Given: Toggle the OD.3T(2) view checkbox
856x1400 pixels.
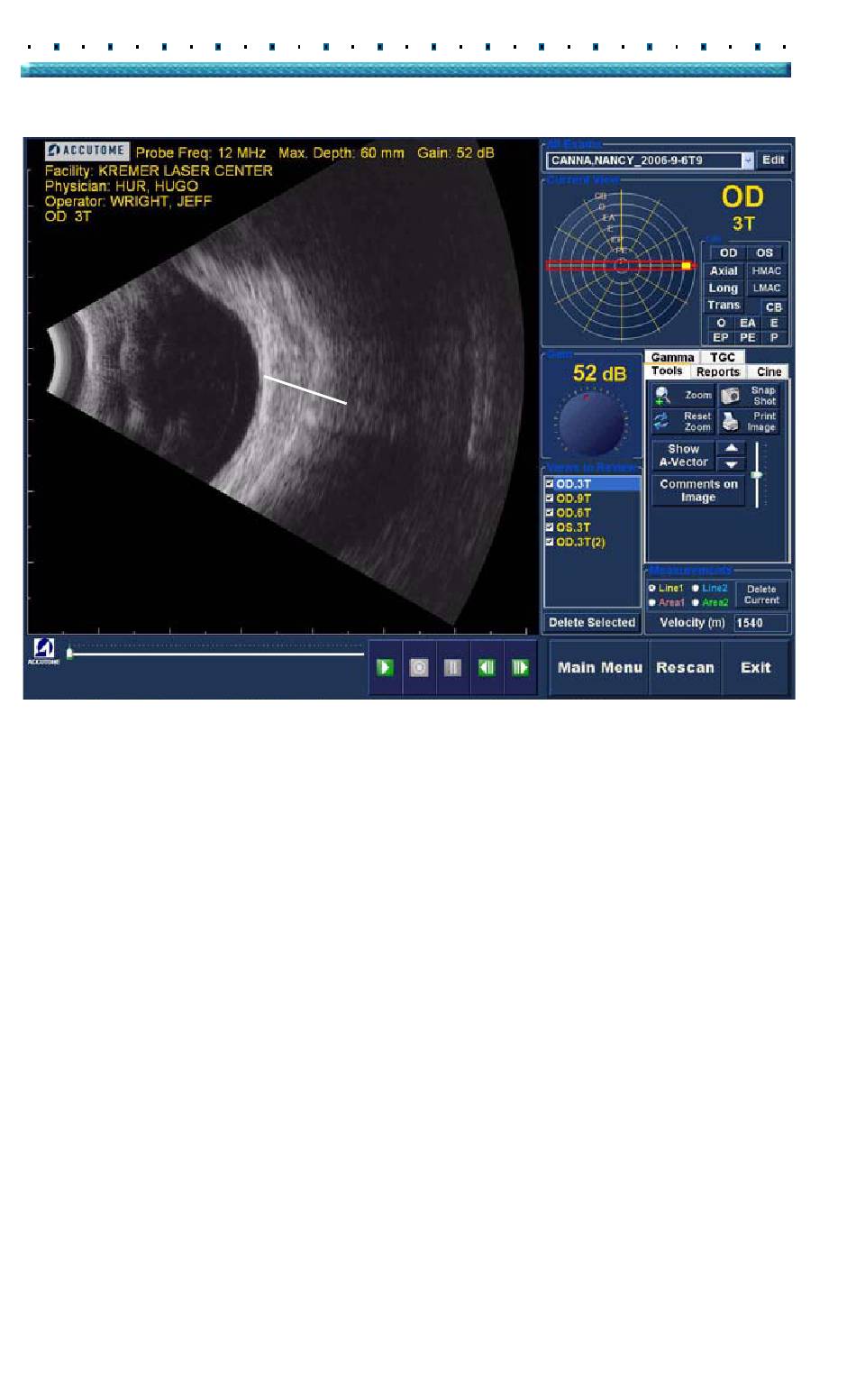Looking at the screenshot, I should coord(550,542).
